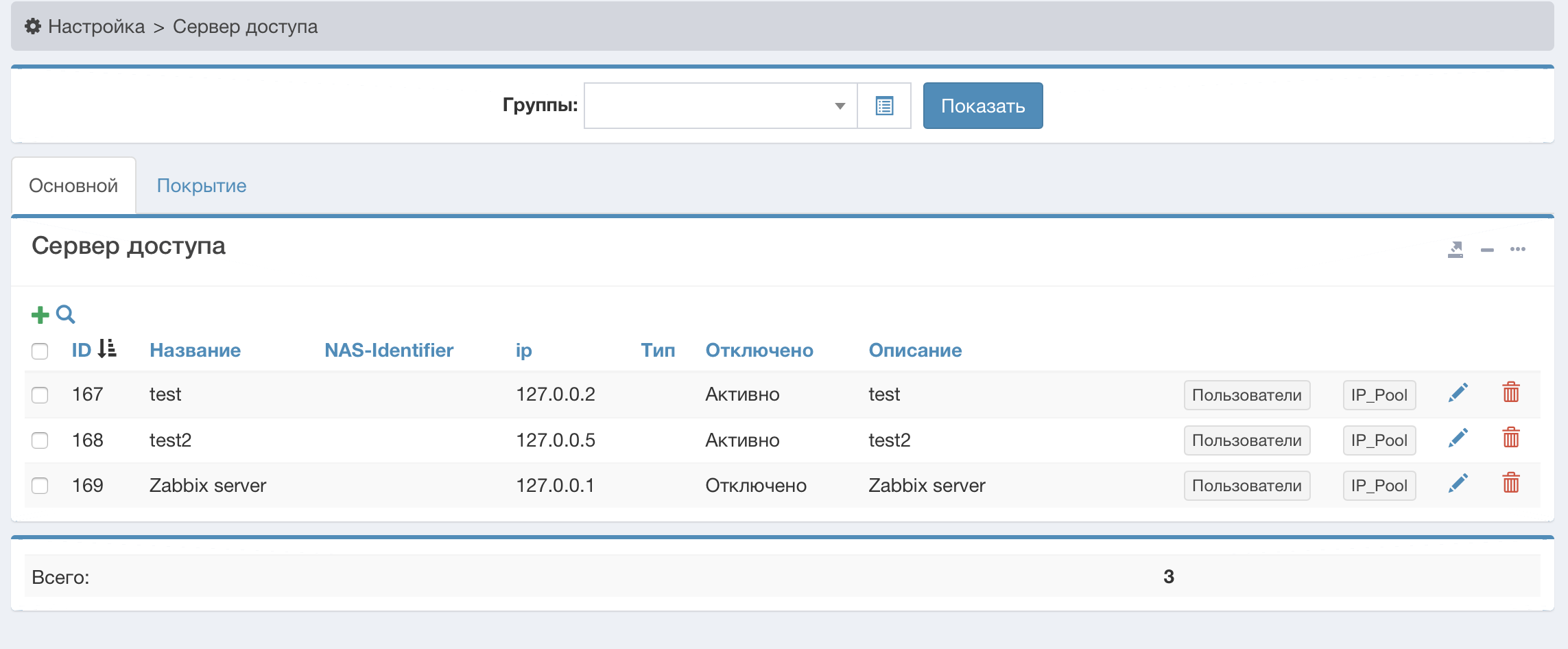Viewport: 1568px width, 649px height.
Task: Sort table by Название column header
Action: pos(195,351)
